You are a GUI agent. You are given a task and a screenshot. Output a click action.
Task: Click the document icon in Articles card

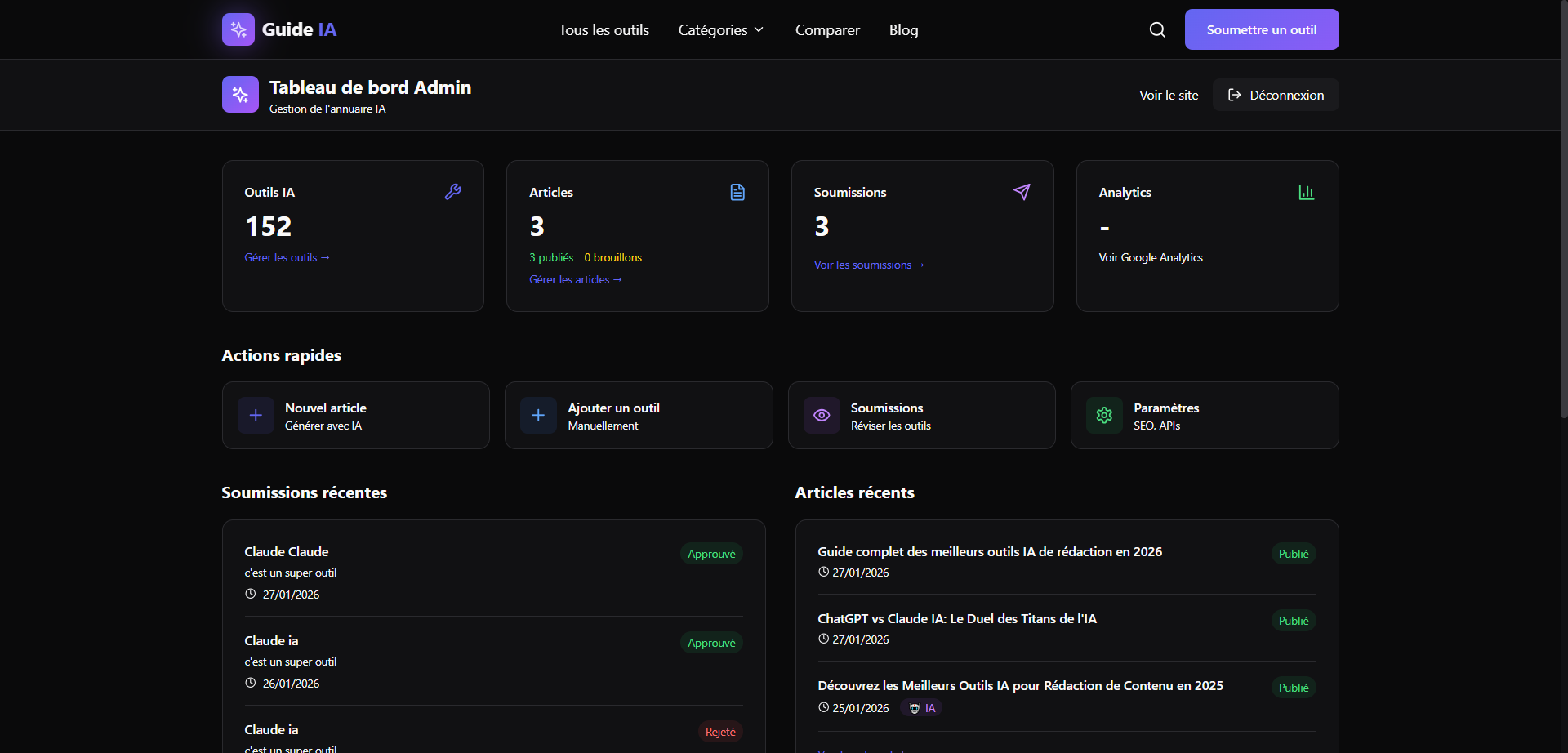tap(737, 192)
